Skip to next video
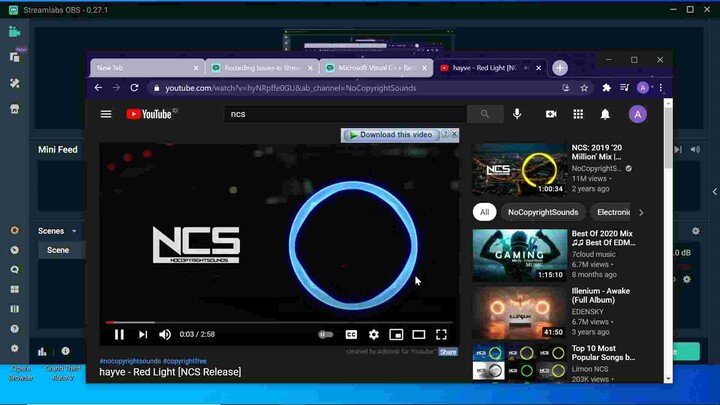Screen dimensions: 720x405 143,335
